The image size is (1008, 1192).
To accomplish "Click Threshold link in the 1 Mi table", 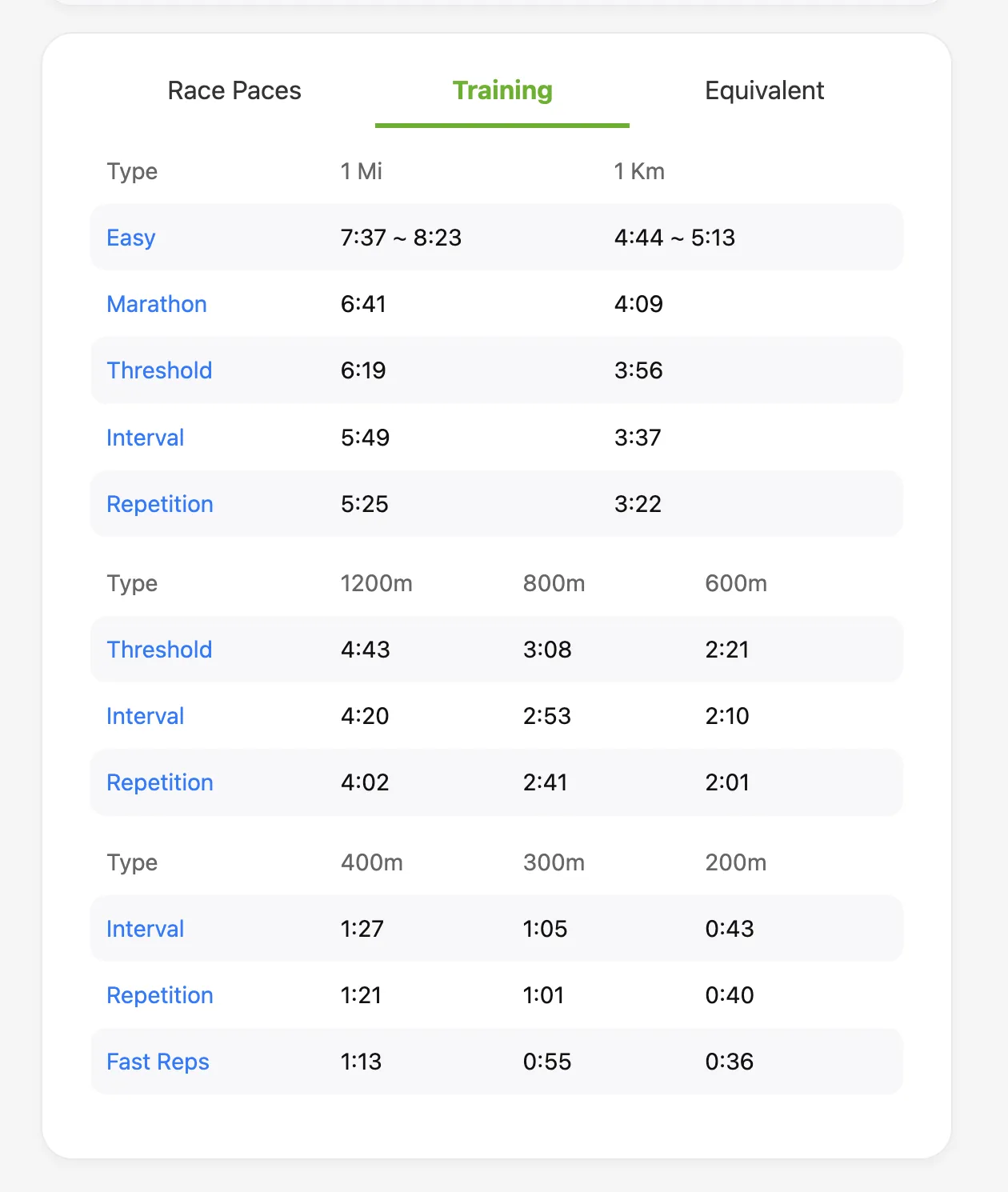I will (159, 370).
